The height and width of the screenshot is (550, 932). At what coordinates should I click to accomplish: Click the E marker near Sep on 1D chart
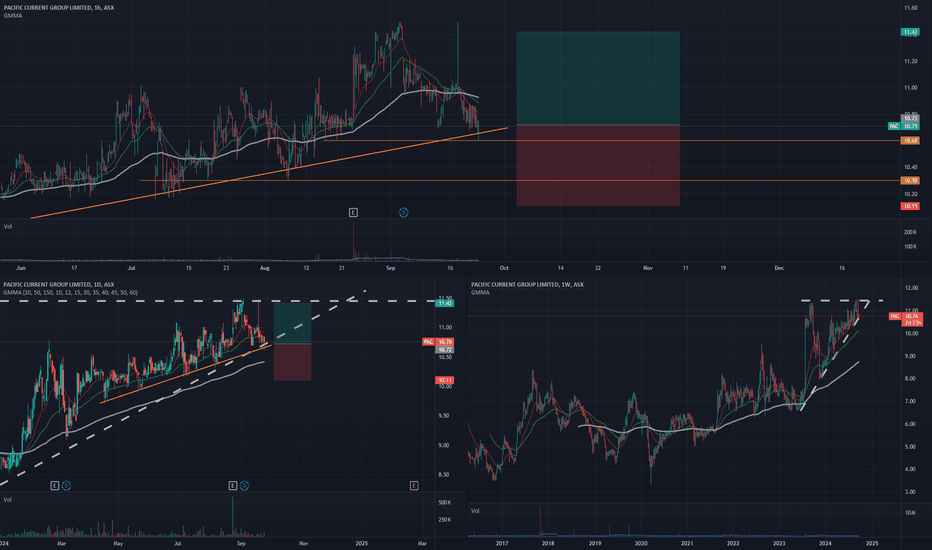[x=233, y=486]
